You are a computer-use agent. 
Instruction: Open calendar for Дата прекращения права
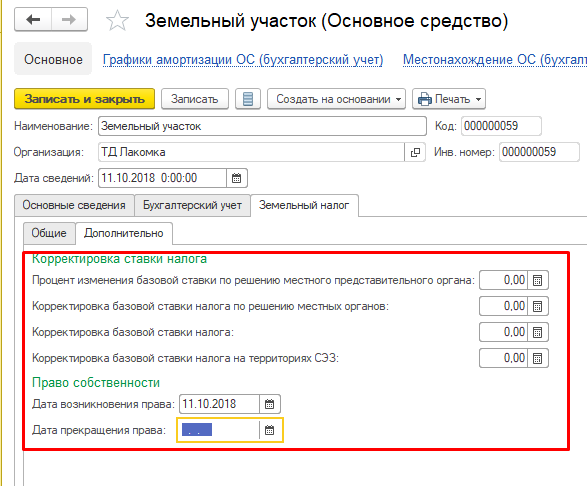[x=270, y=430]
